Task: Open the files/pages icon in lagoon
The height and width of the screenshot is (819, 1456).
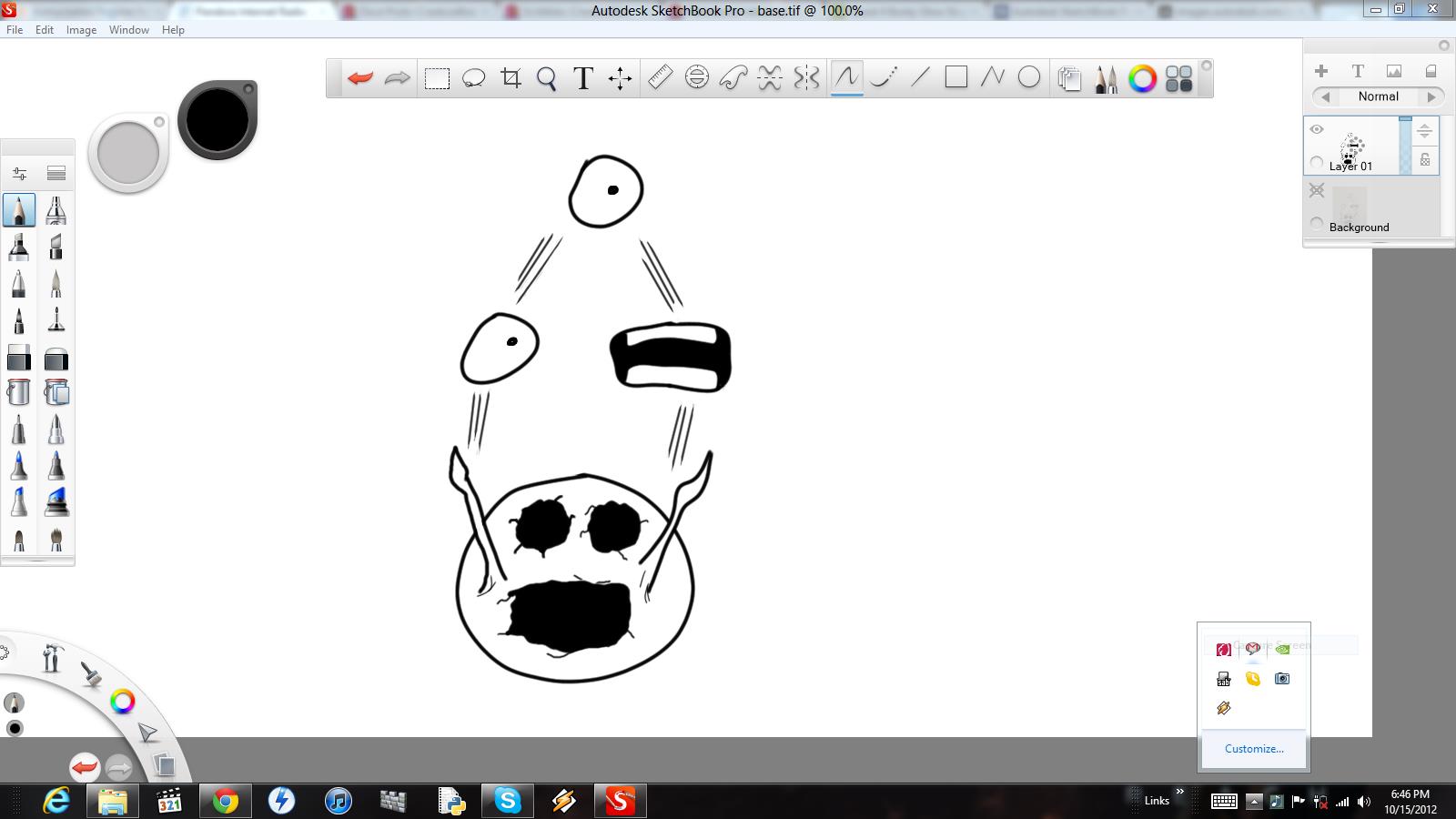Action: (164, 763)
